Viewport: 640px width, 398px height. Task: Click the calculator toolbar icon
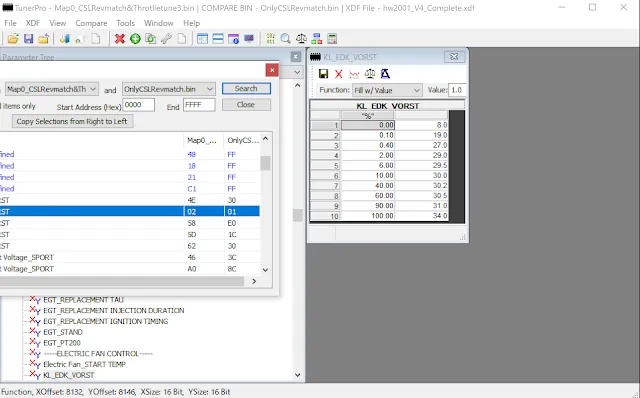(332, 39)
